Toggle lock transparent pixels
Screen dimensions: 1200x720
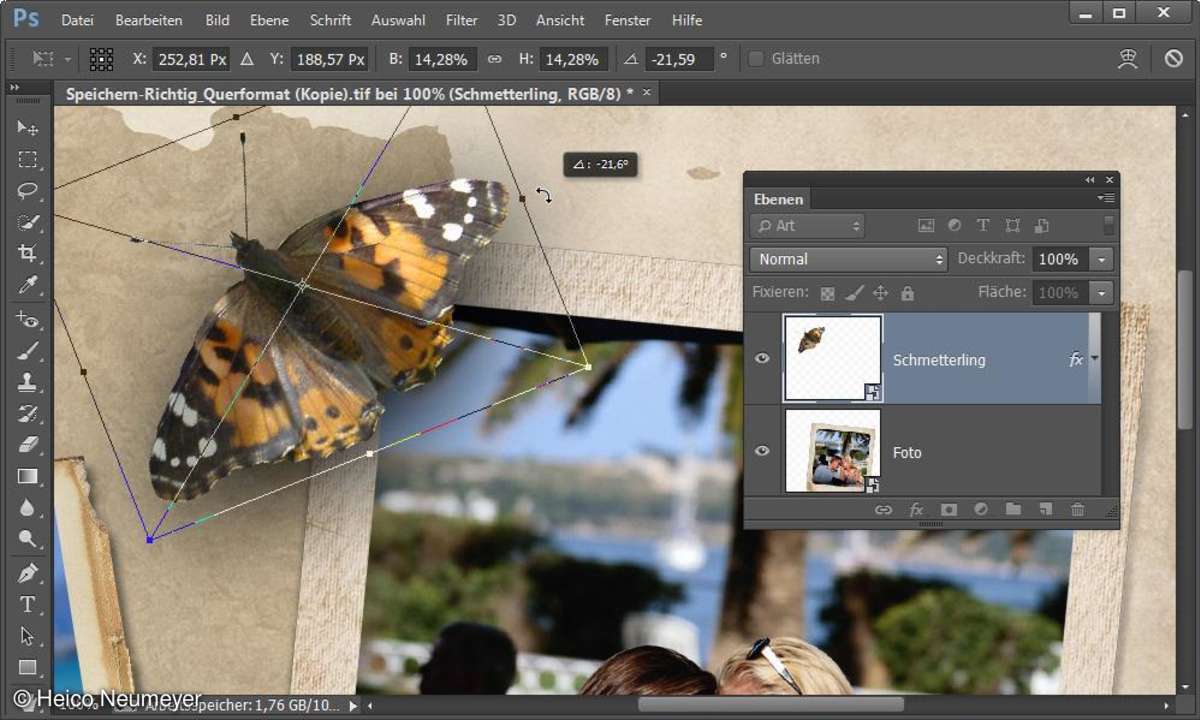click(x=827, y=293)
